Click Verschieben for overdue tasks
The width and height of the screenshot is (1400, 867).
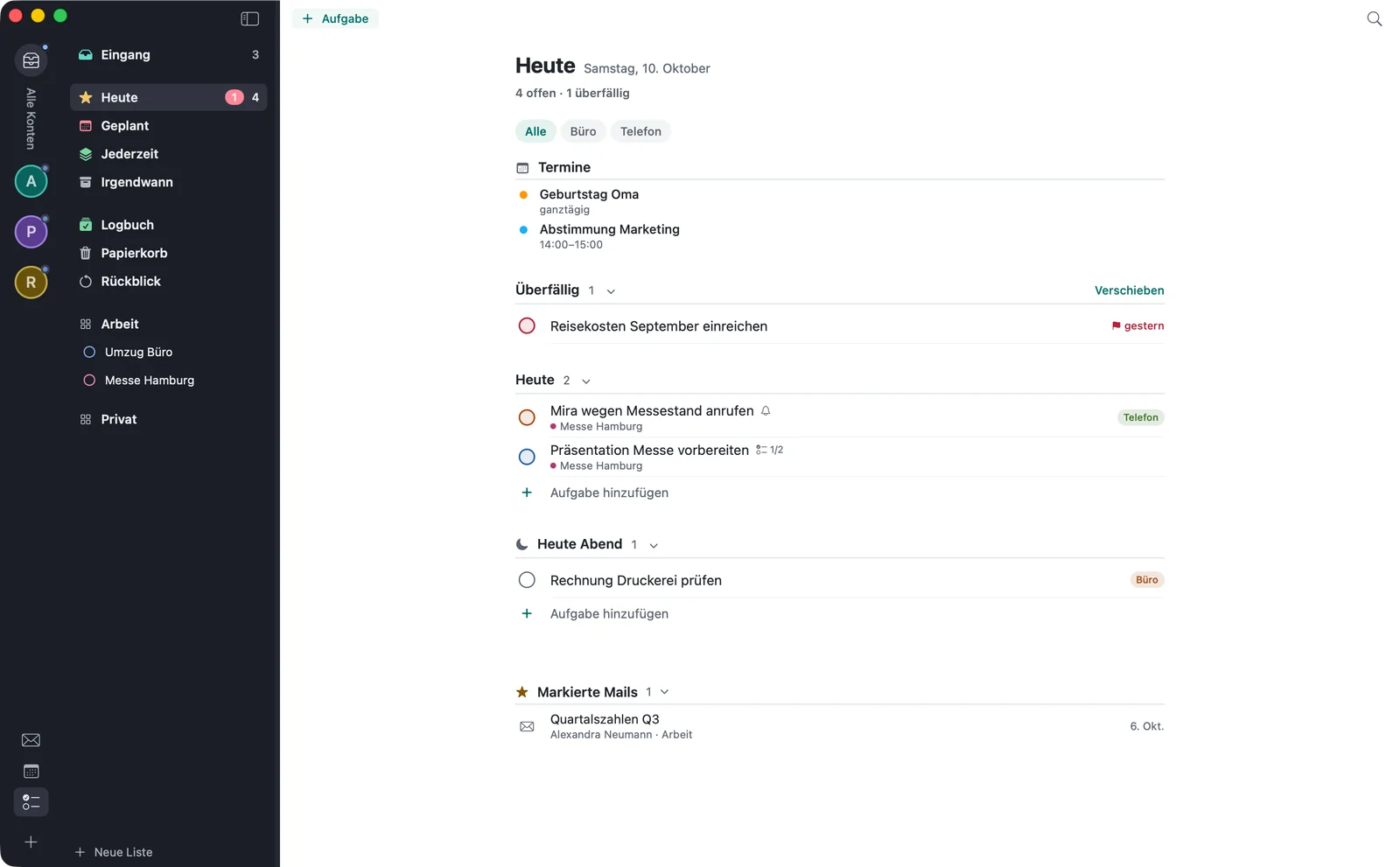[1129, 290]
